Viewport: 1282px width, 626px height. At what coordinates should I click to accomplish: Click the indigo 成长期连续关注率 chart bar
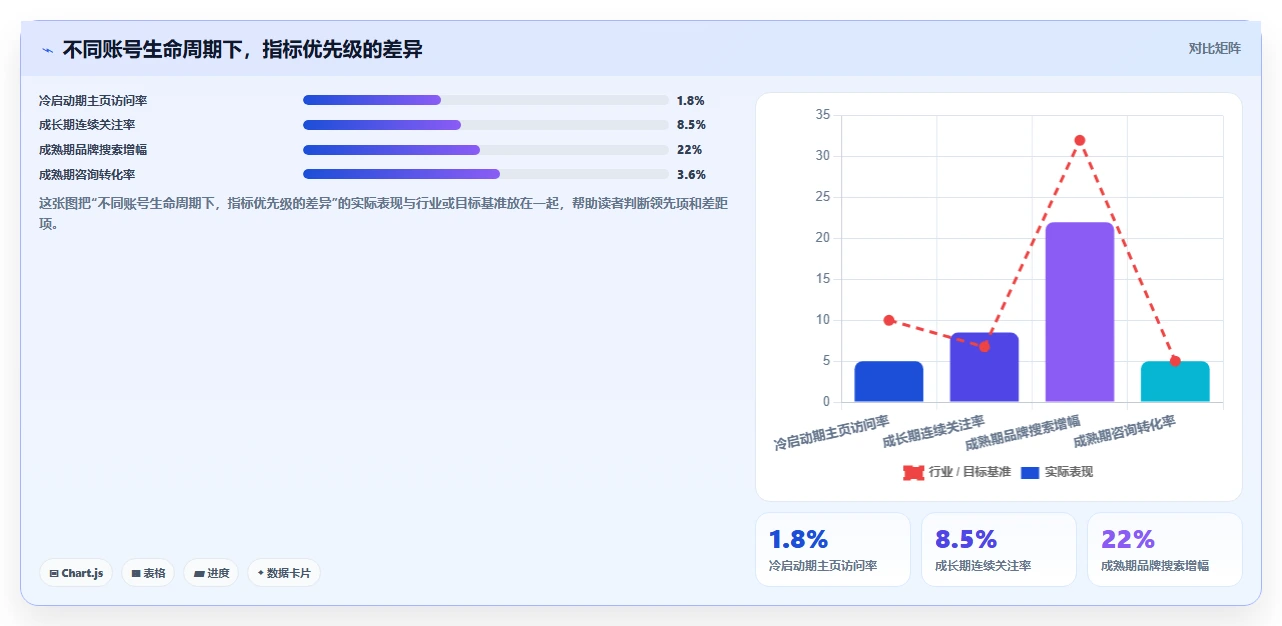(x=984, y=367)
